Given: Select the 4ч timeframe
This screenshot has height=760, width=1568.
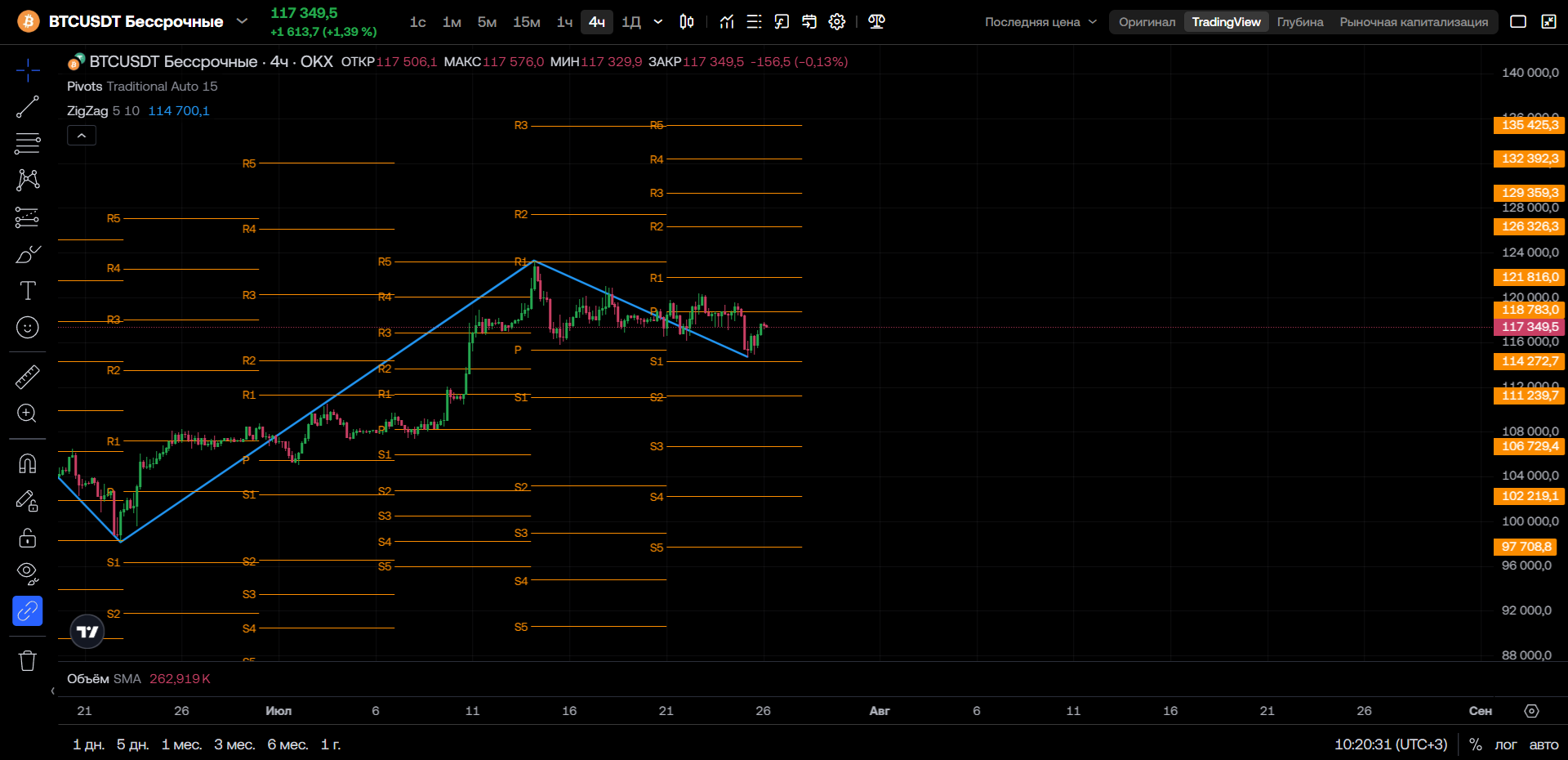Looking at the screenshot, I should point(597,22).
